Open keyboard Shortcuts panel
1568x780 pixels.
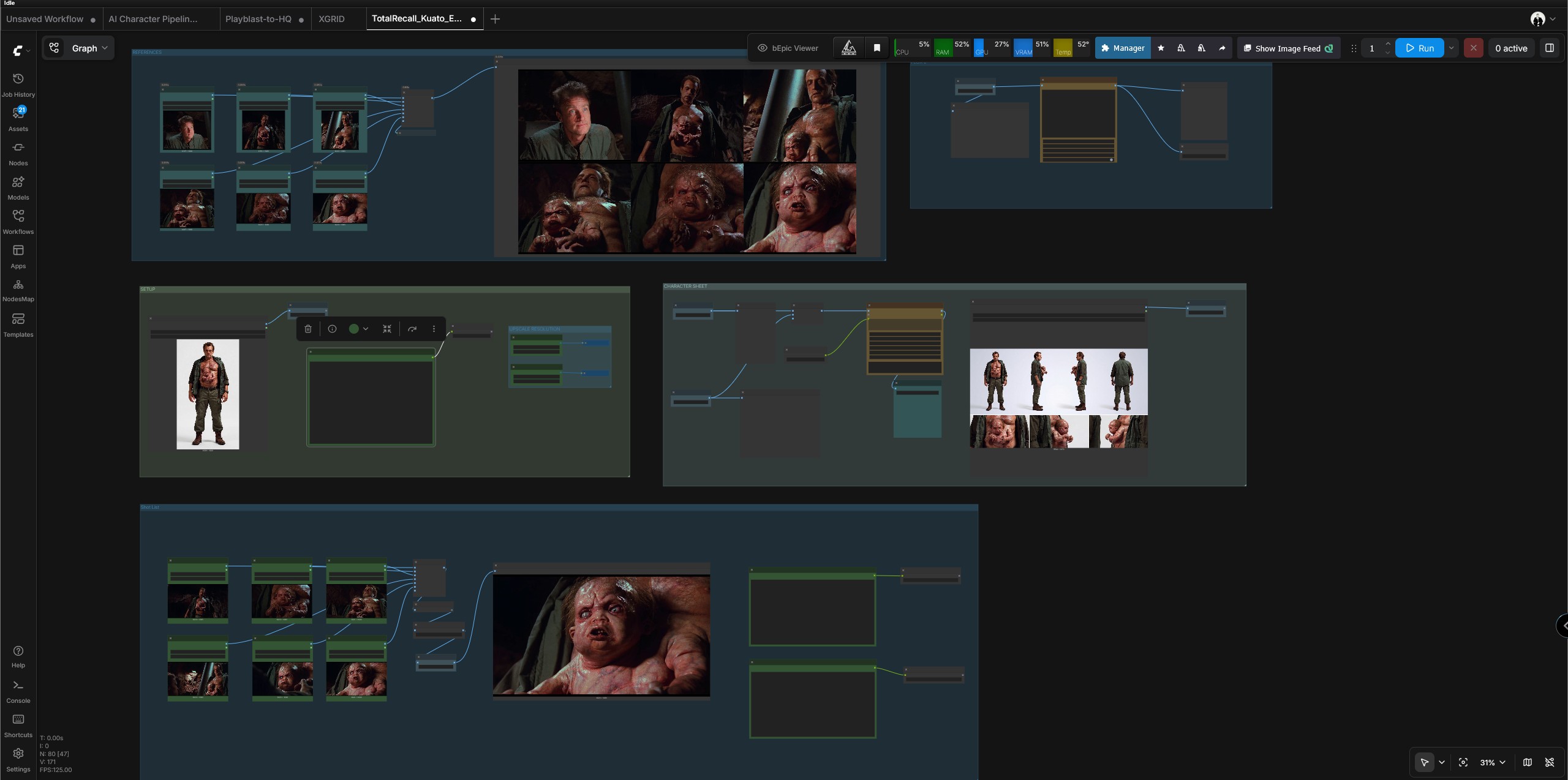tap(18, 726)
